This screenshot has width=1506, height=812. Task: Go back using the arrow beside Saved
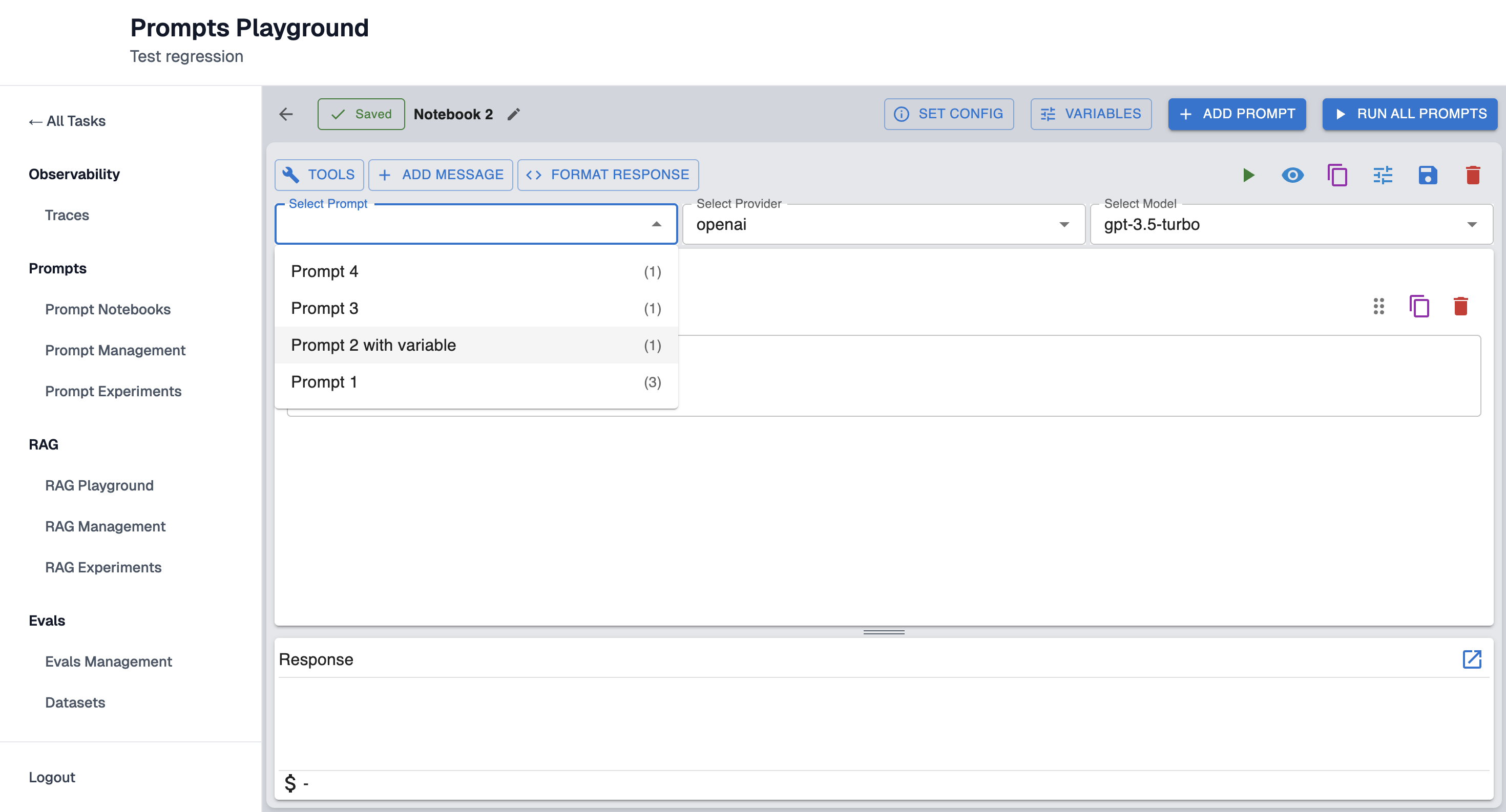pos(286,115)
